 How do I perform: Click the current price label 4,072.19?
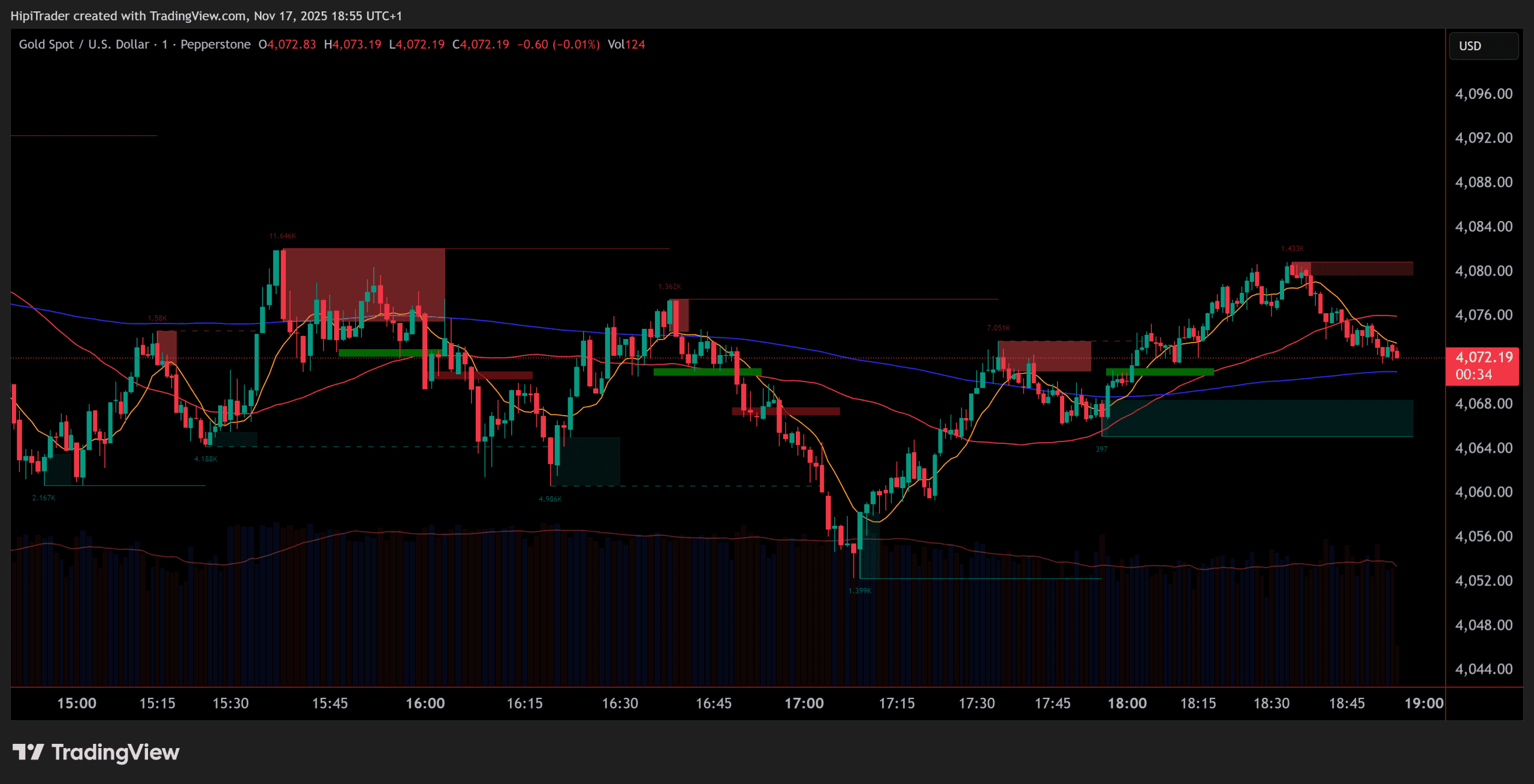pos(1483,358)
